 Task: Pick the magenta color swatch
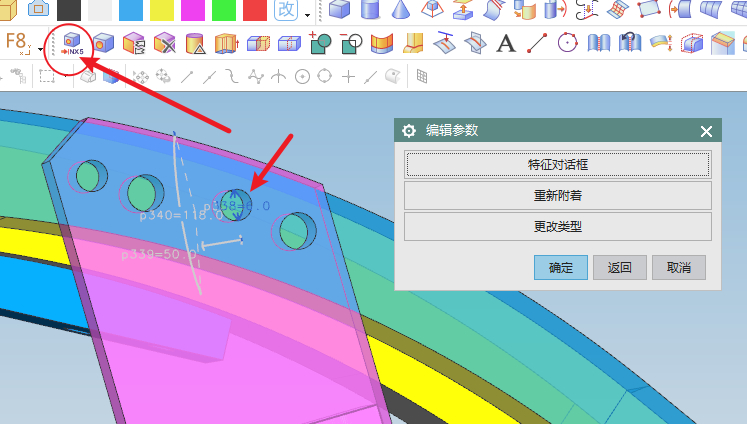coord(193,10)
